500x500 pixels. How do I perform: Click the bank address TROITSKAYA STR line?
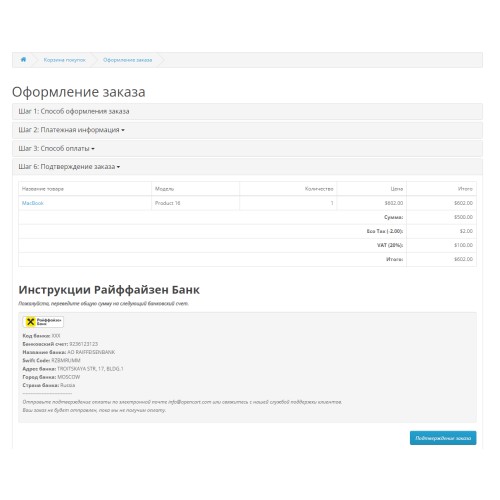pyautogui.click(x=73, y=369)
